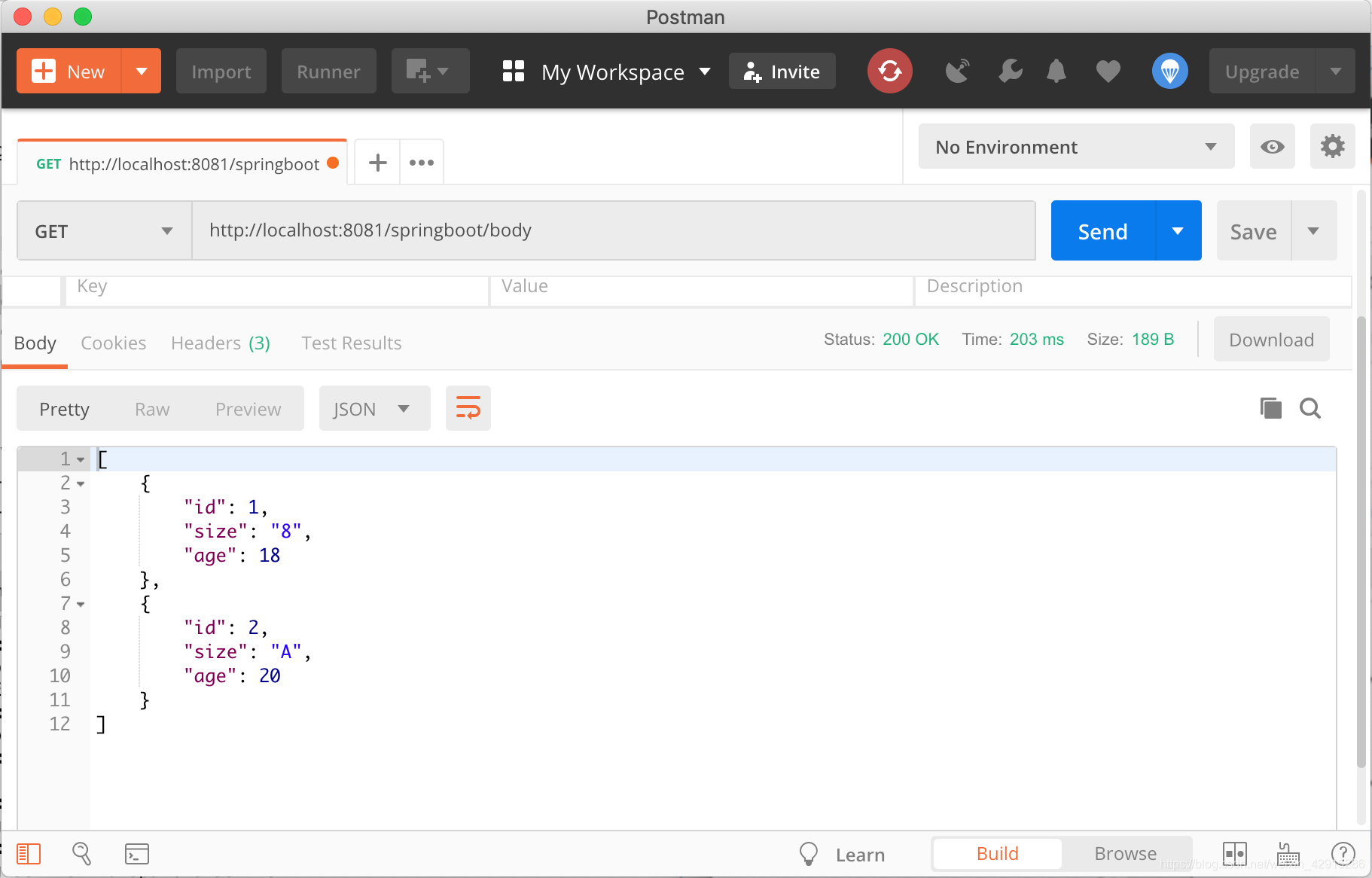Click the heart icon in header
The width and height of the screenshot is (1372, 878).
pyautogui.click(x=1108, y=72)
